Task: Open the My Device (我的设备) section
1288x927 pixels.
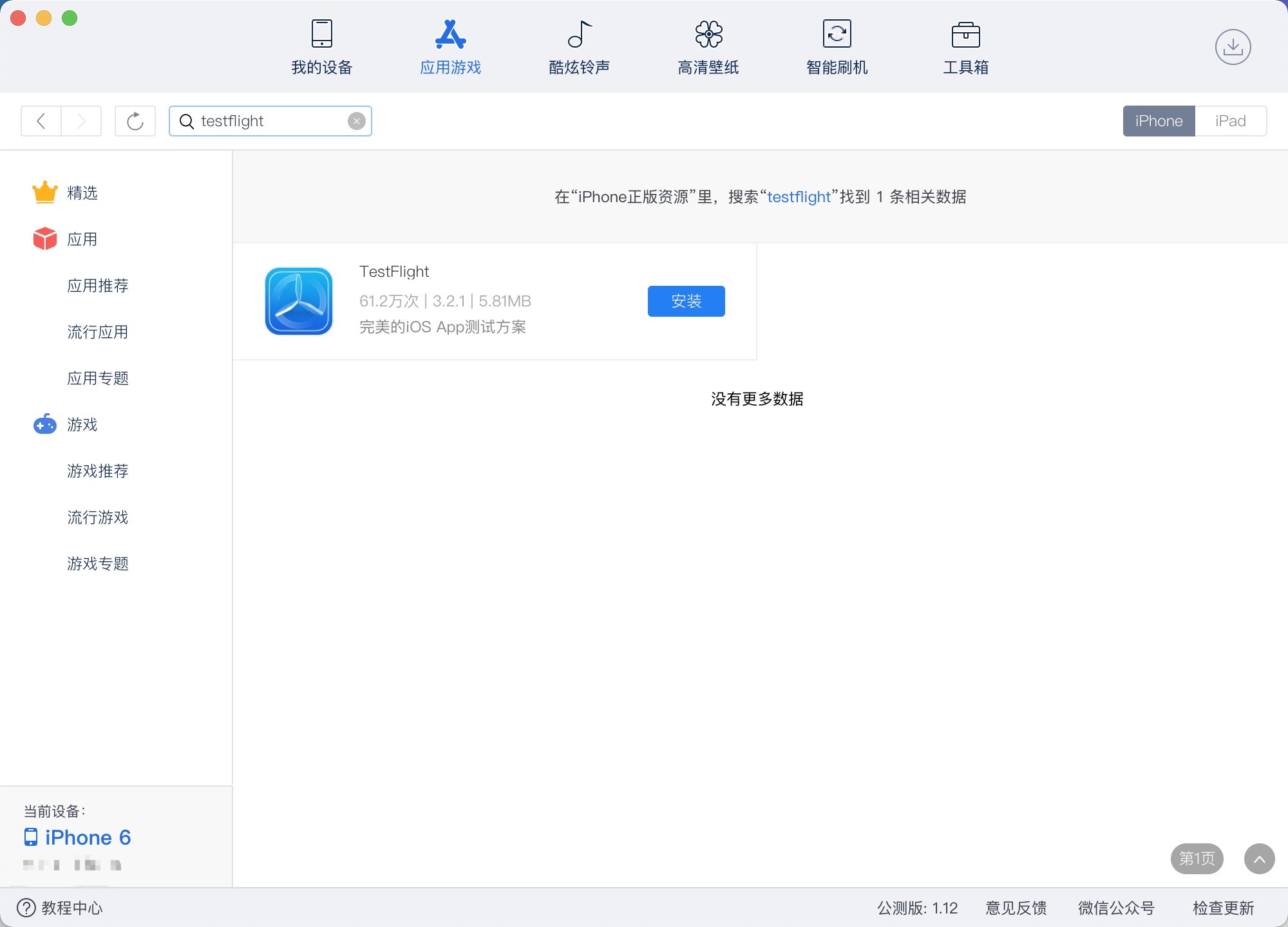Action: coord(321,48)
